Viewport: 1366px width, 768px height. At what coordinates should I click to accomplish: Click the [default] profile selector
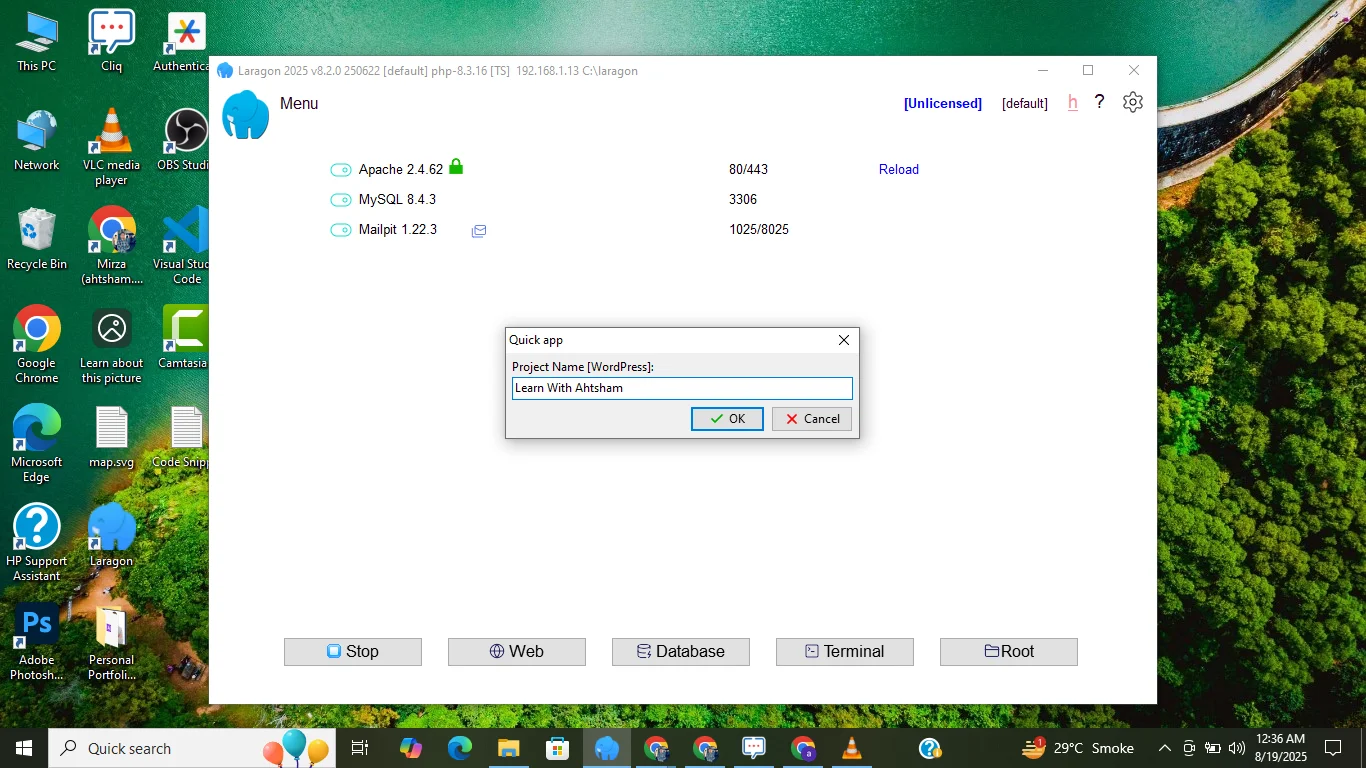pos(1025,103)
